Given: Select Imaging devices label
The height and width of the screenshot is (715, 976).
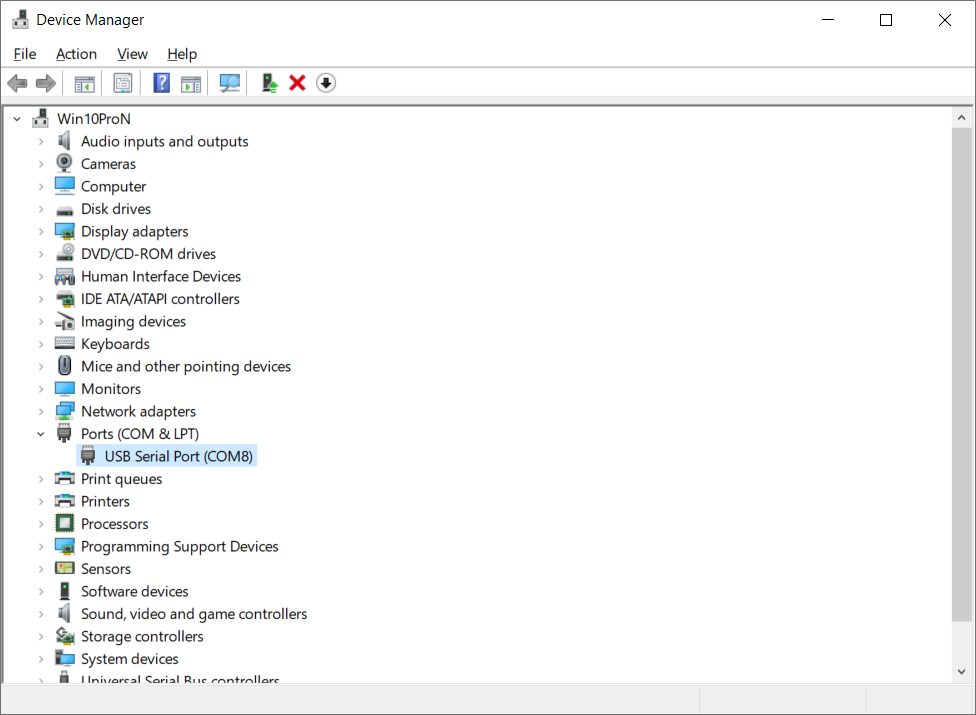Looking at the screenshot, I should (x=133, y=321).
